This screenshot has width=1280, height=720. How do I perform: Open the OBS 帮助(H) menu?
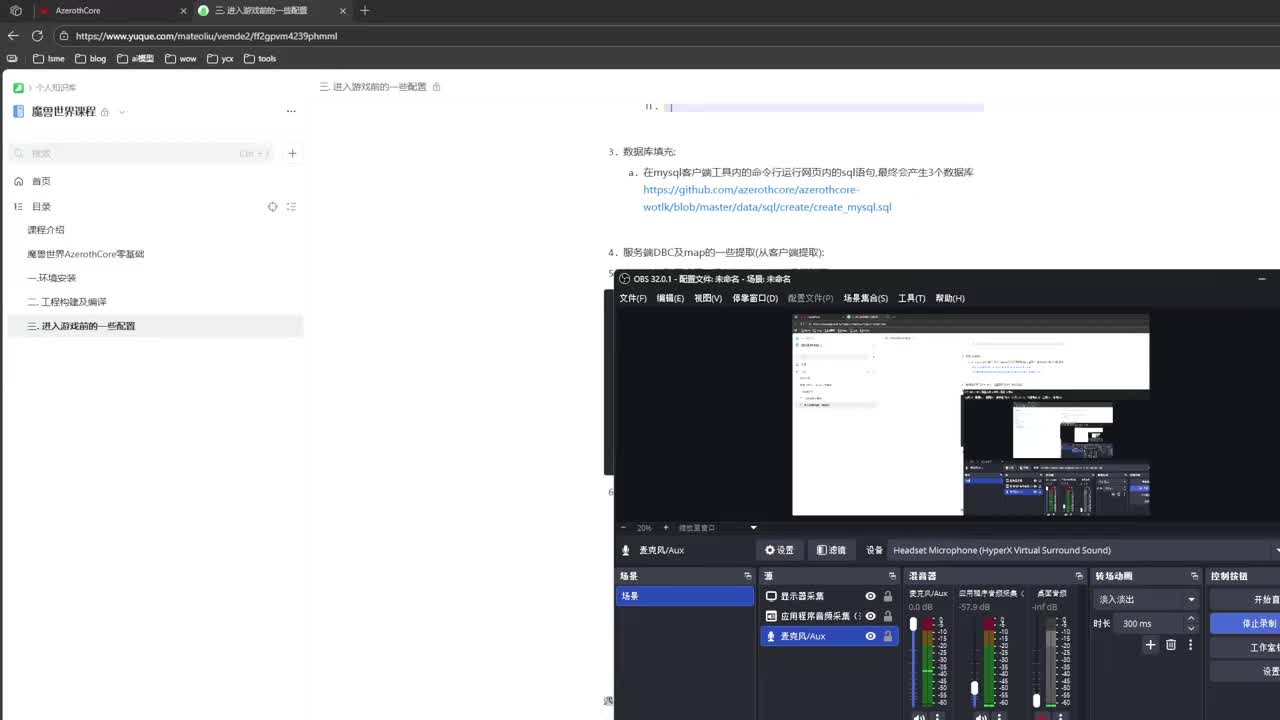tap(950, 298)
